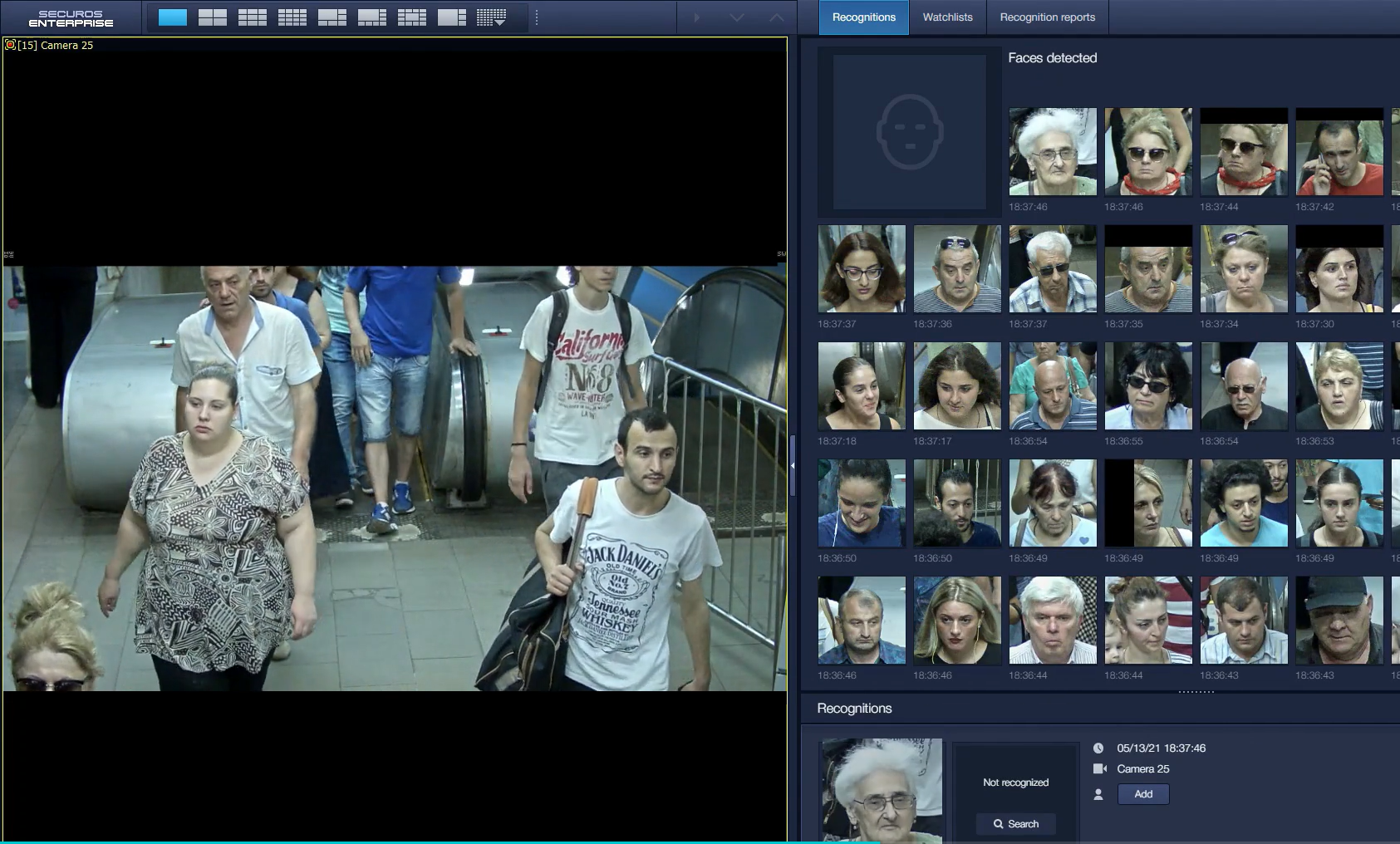Click the '[15] Camera 25' title label
Image resolution: width=1400 pixels, height=844 pixels.
coord(56,46)
